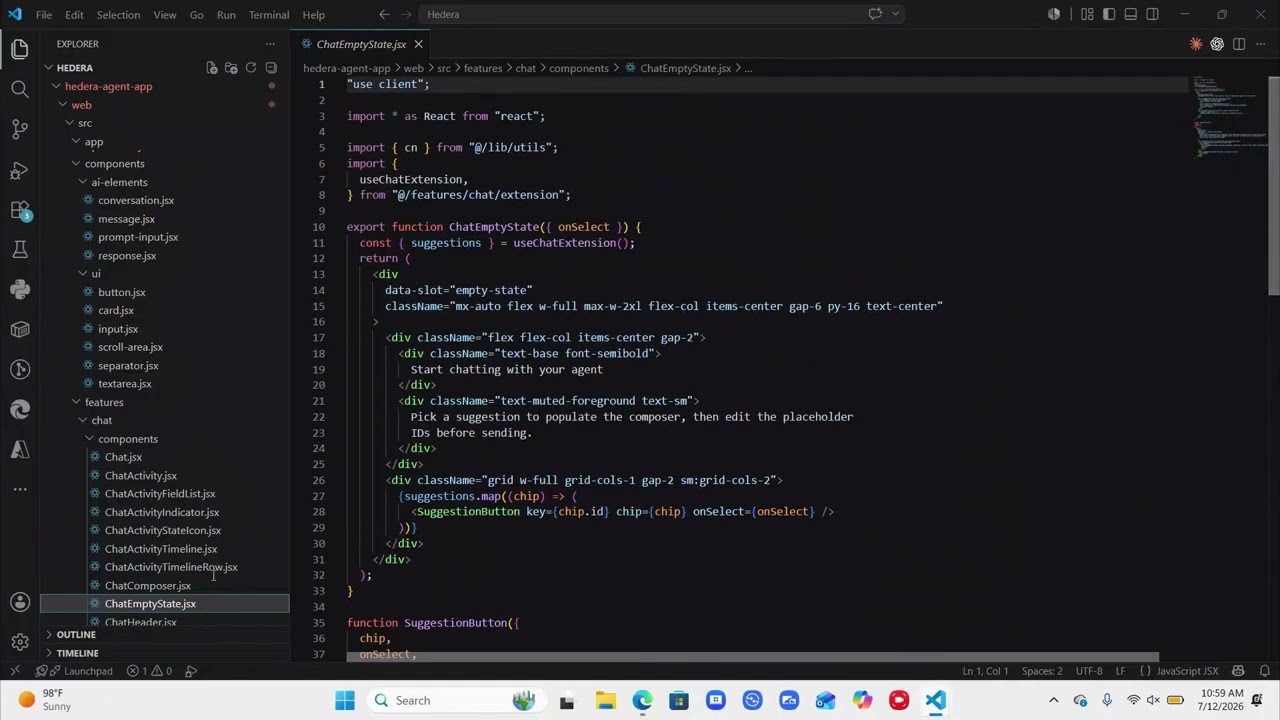
Task: Collapse all folders in Explorer
Action: (271, 68)
